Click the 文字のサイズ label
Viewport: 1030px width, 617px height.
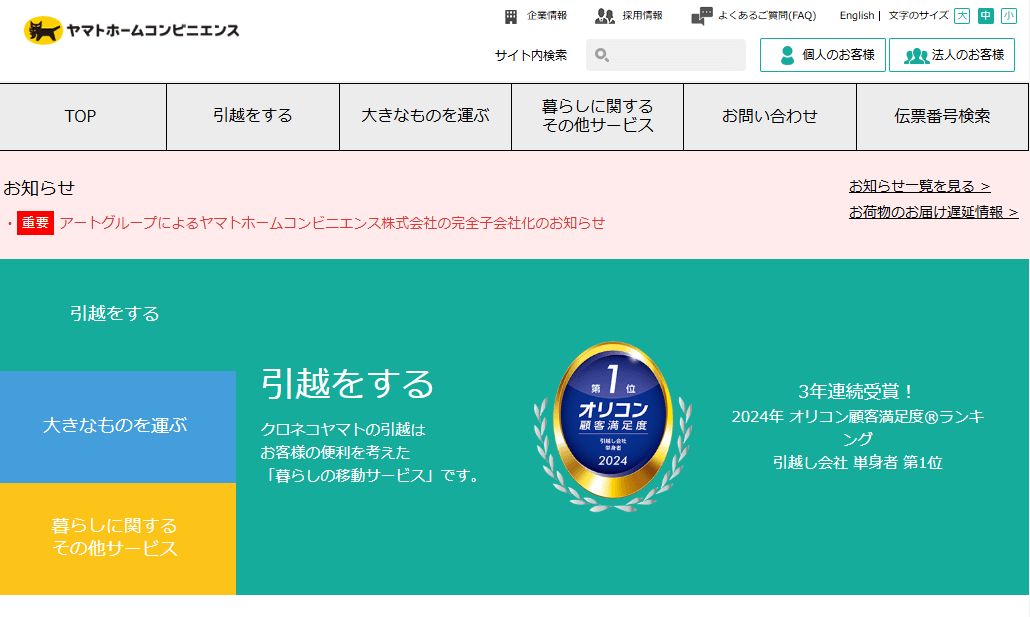918,16
